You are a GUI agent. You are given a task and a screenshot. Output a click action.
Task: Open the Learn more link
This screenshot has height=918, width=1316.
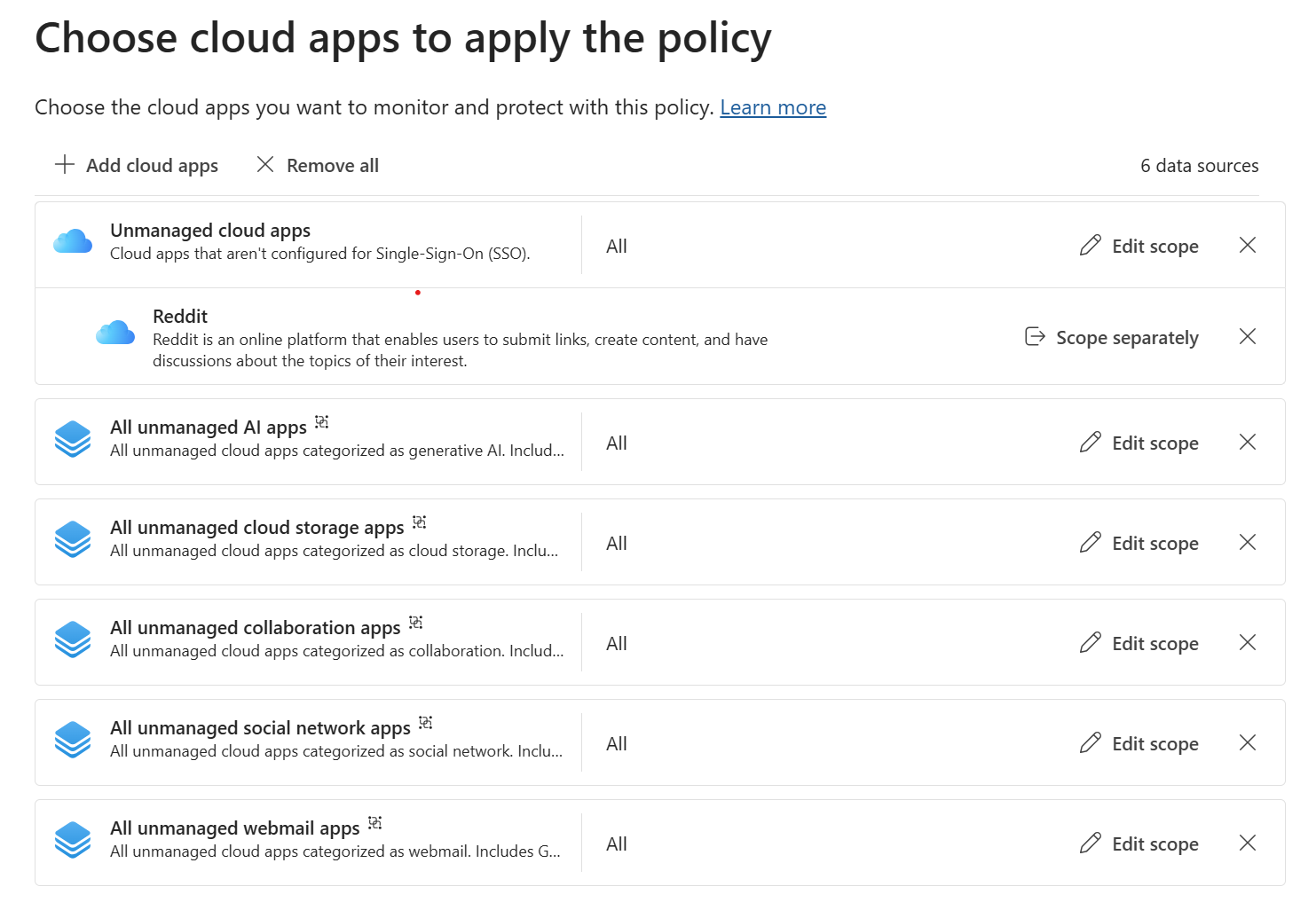773,107
